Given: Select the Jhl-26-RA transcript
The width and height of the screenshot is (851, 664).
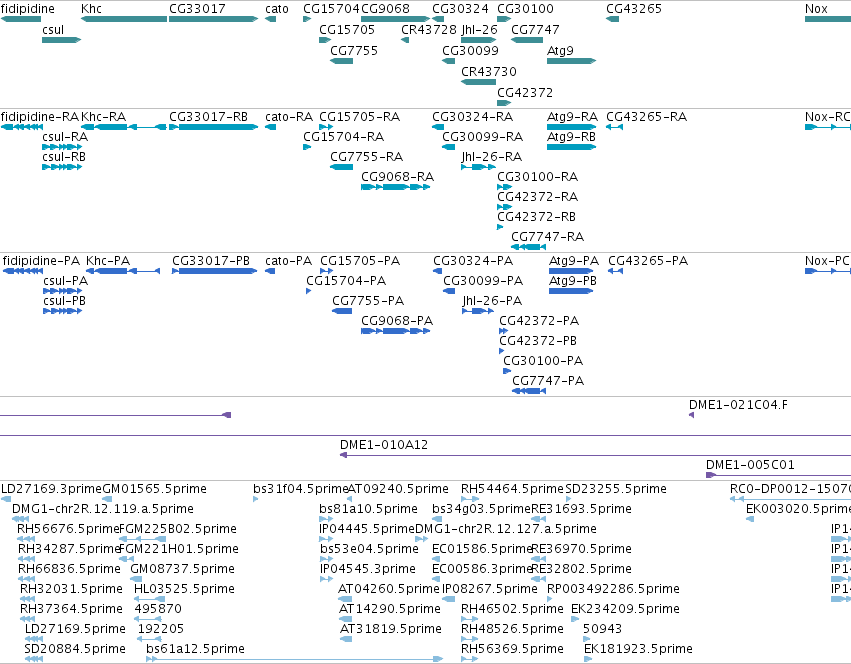Looking at the screenshot, I should 478,167.
